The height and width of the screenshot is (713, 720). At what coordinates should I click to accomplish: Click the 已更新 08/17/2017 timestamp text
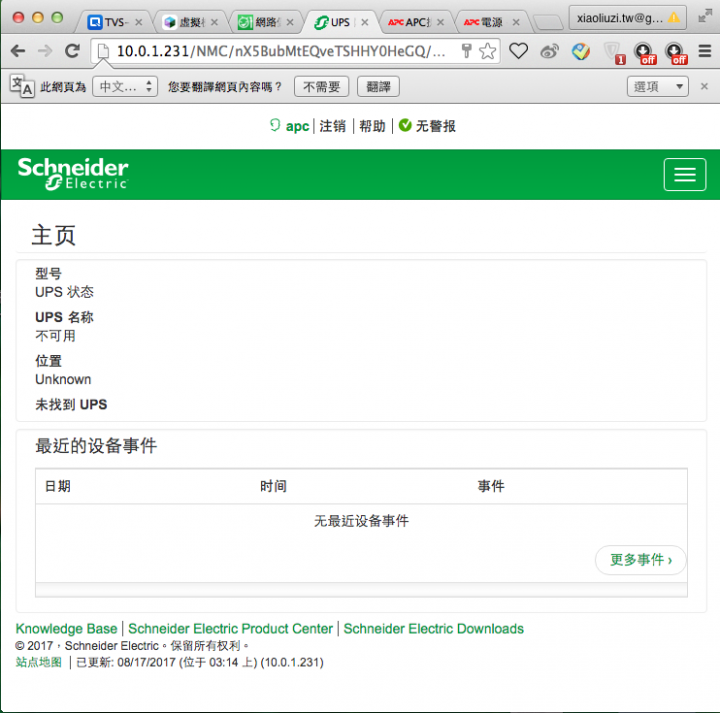(x=200, y=662)
